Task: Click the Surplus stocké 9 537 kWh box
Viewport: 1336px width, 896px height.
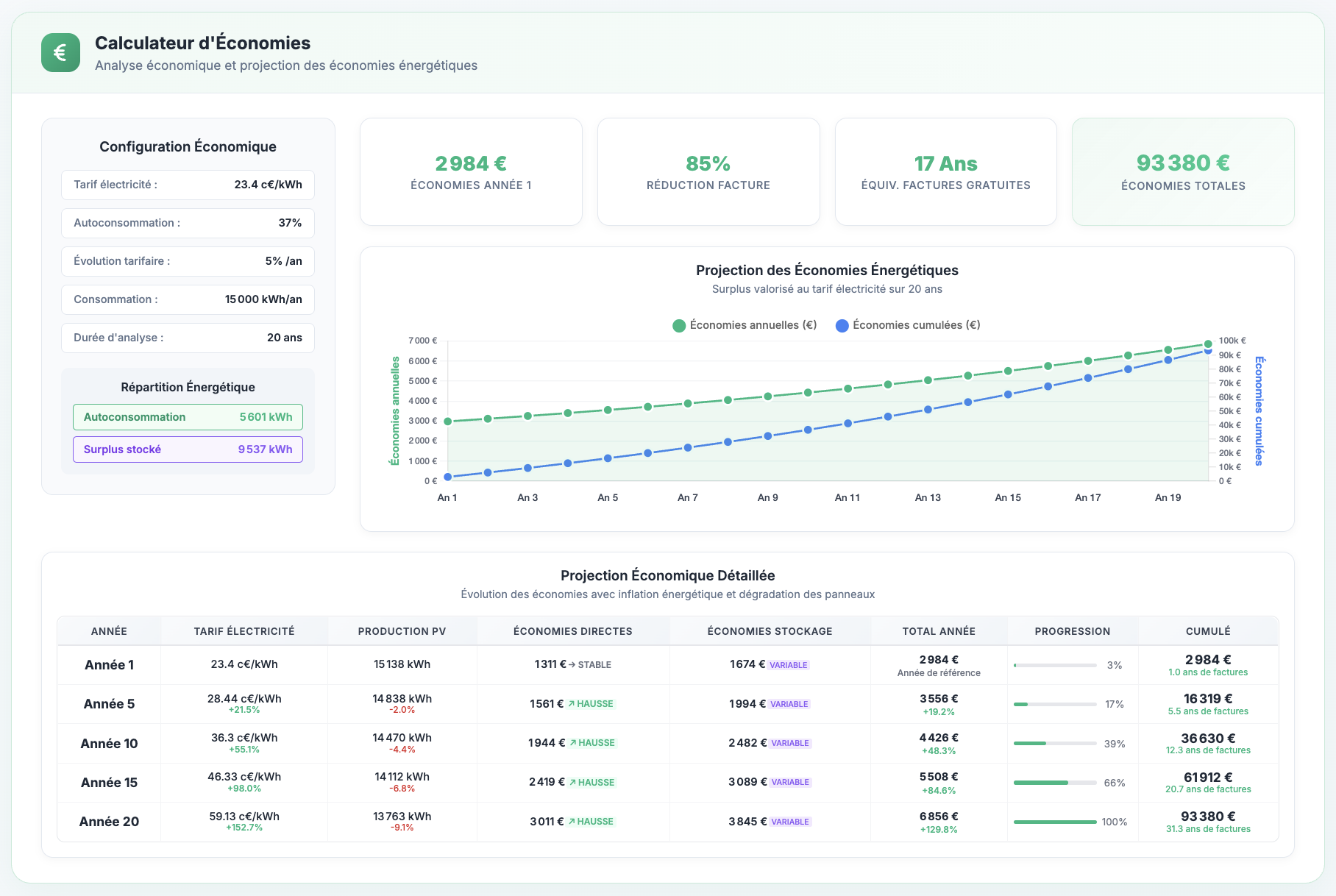Action: coord(188,449)
